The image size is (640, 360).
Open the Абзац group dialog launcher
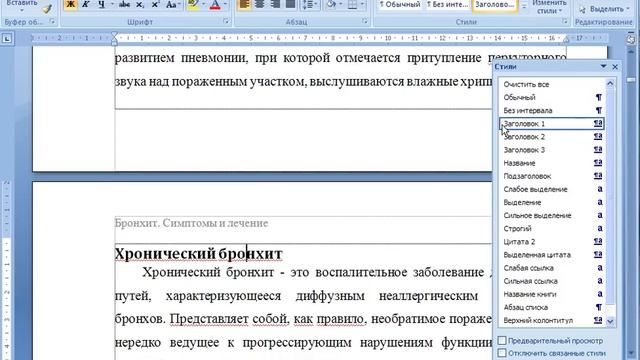point(364,22)
